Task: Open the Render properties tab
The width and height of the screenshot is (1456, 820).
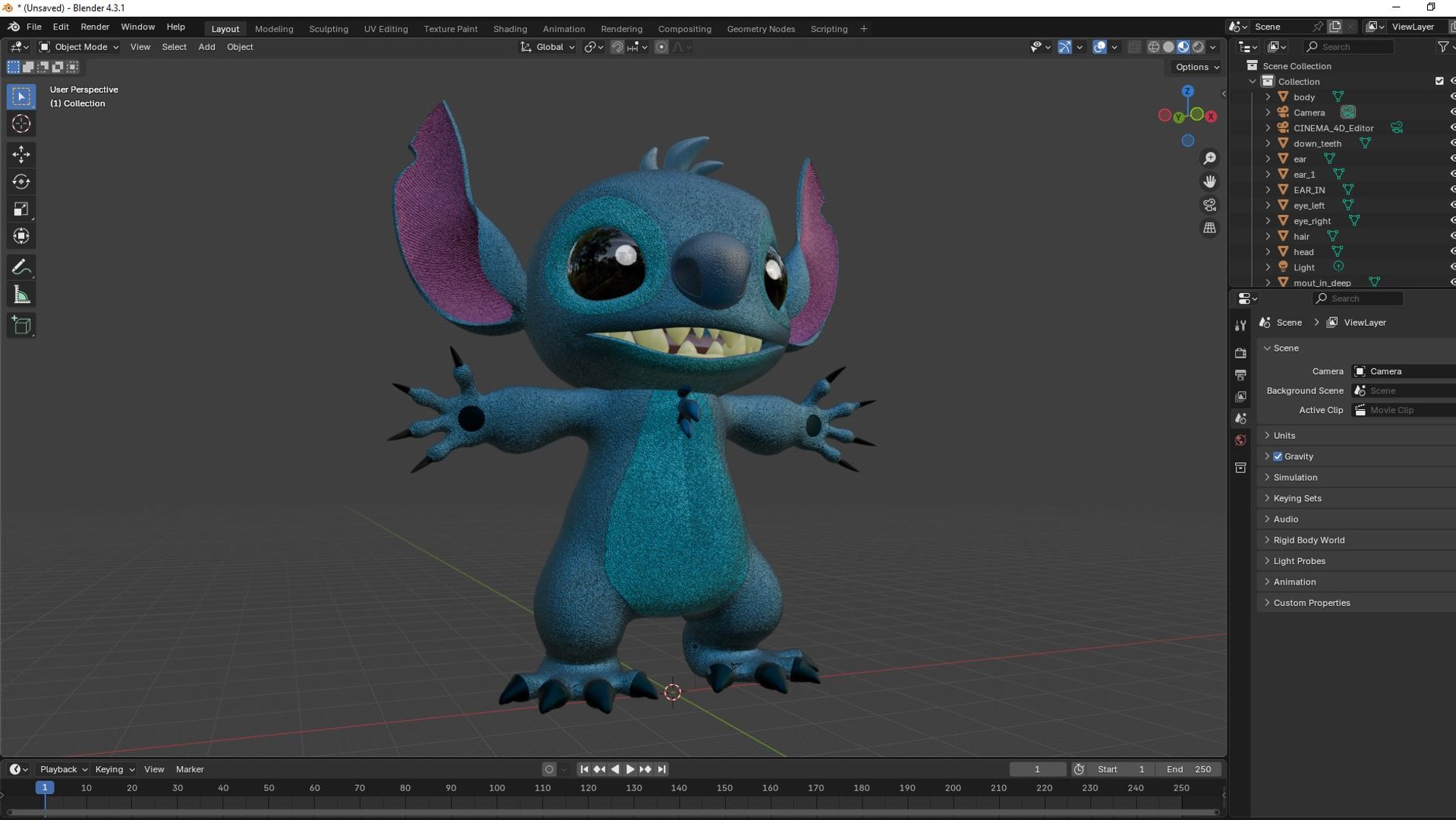Action: click(1240, 353)
